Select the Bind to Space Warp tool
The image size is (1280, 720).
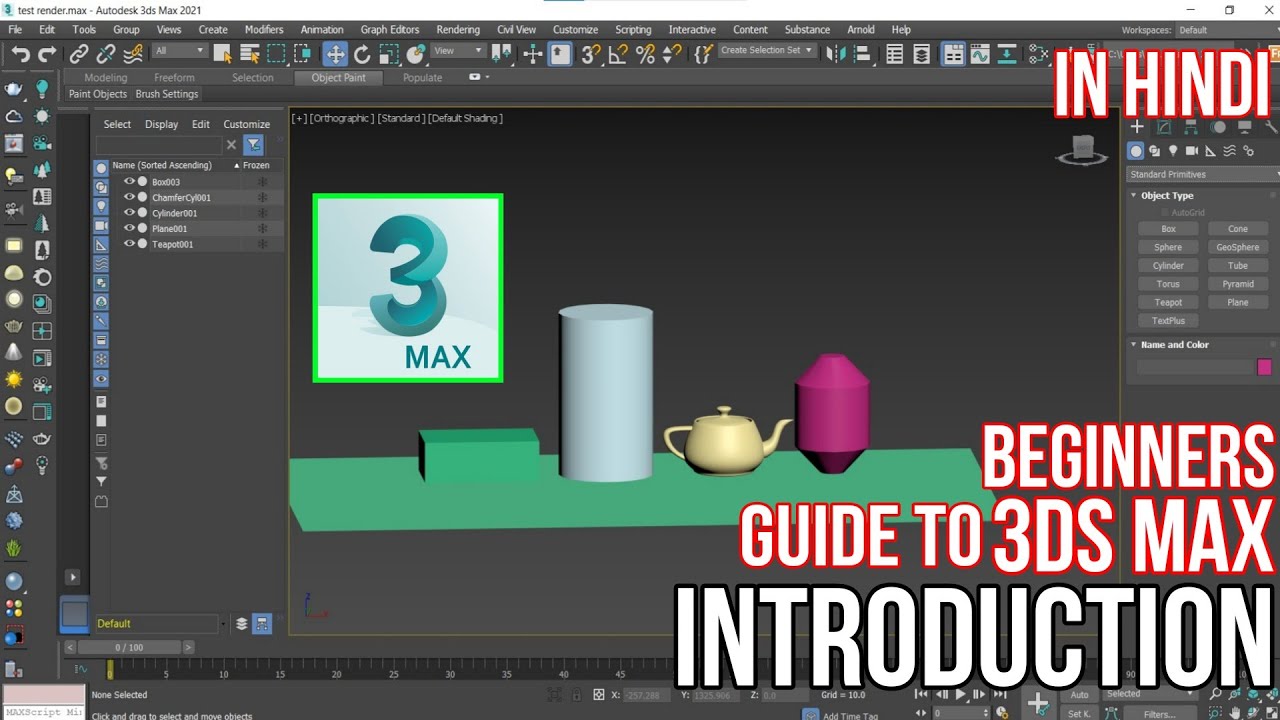[132, 53]
